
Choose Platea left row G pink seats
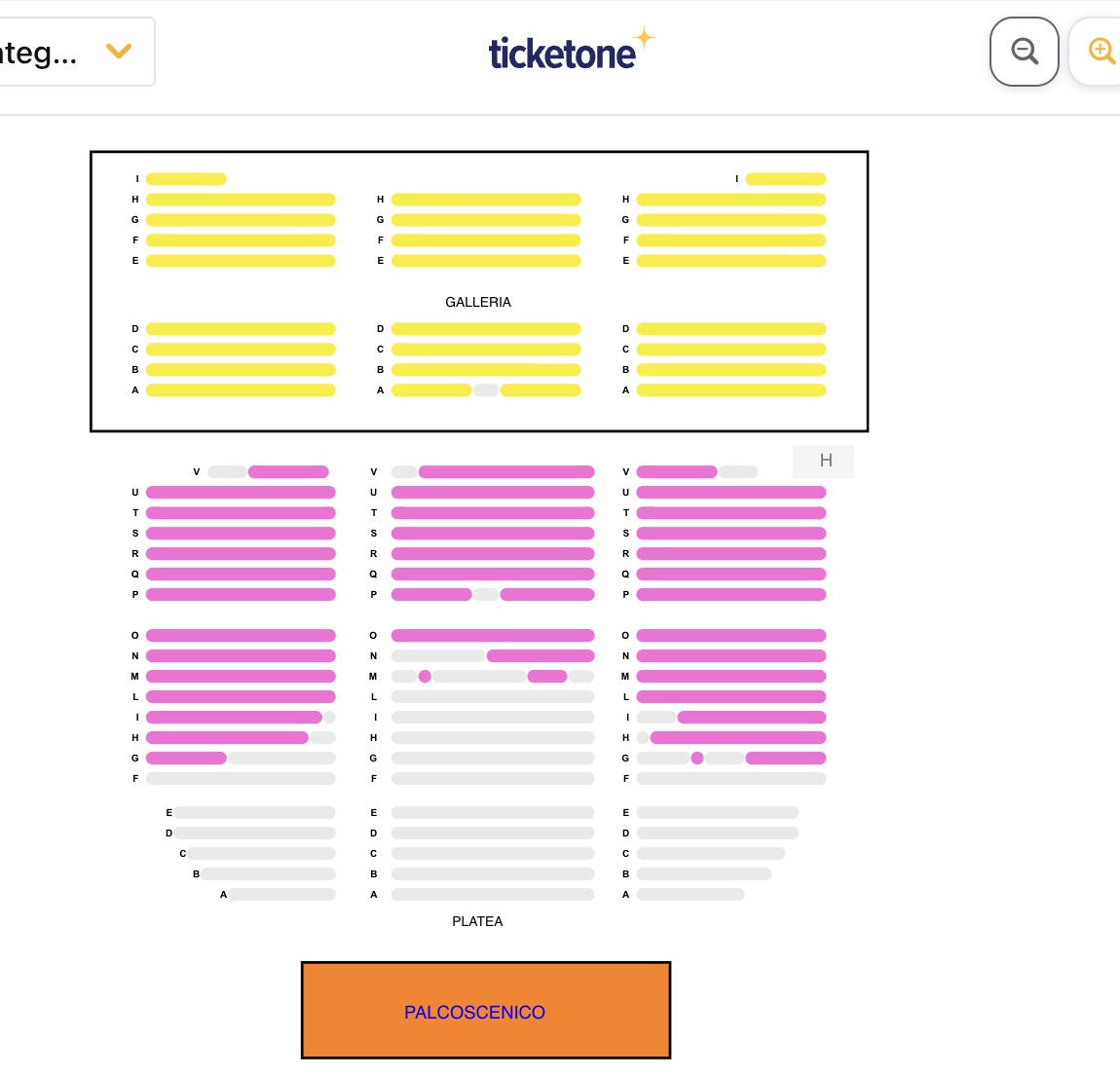[186, 759]
